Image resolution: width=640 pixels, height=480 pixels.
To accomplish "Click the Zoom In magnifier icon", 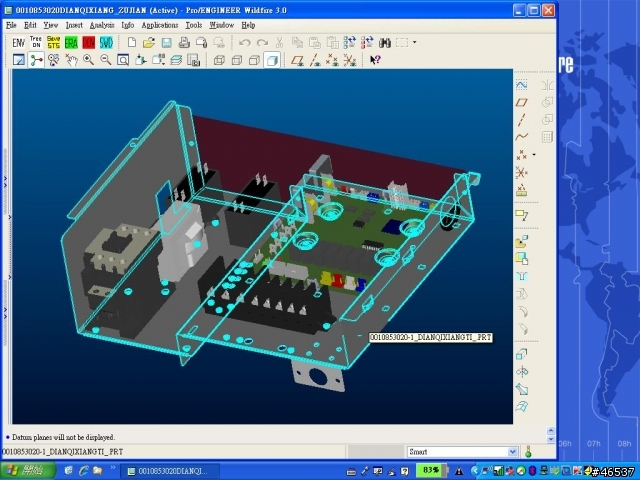I will (x=88, y=60).
